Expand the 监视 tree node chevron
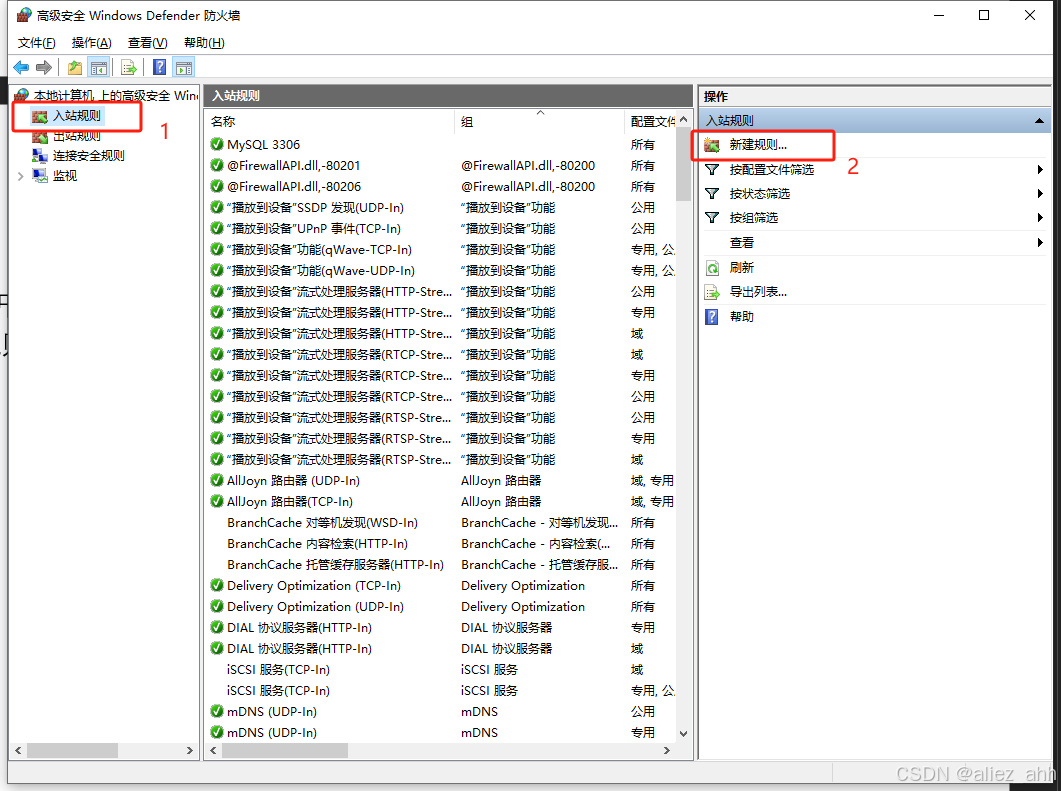The image size is (1061, 791). pyautogui.click(x=20, y=176)
